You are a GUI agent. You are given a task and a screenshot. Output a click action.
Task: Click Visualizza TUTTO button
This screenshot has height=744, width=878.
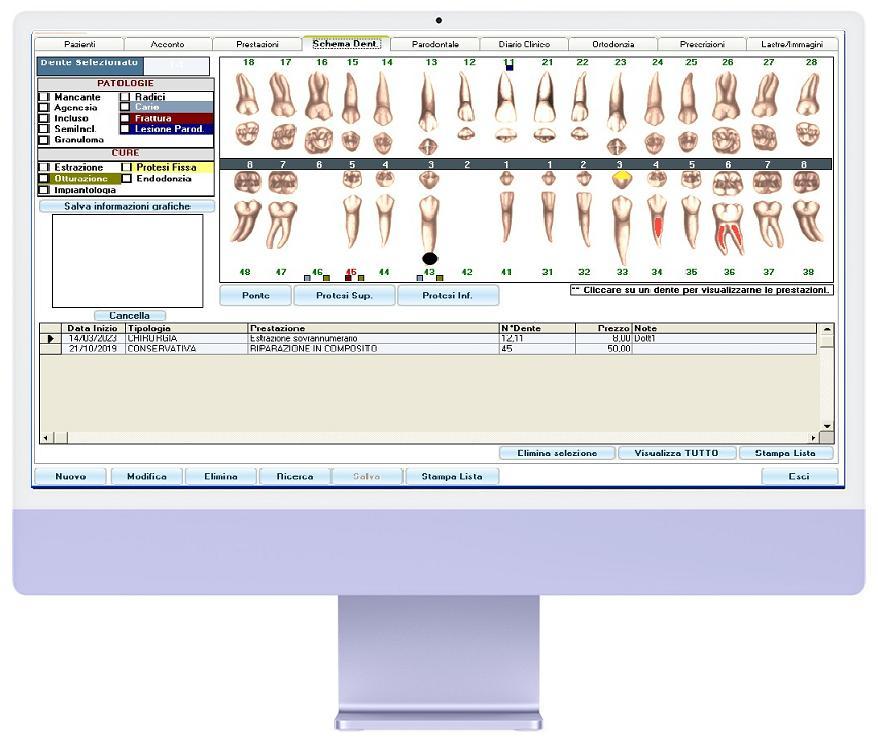click(676, 453)
